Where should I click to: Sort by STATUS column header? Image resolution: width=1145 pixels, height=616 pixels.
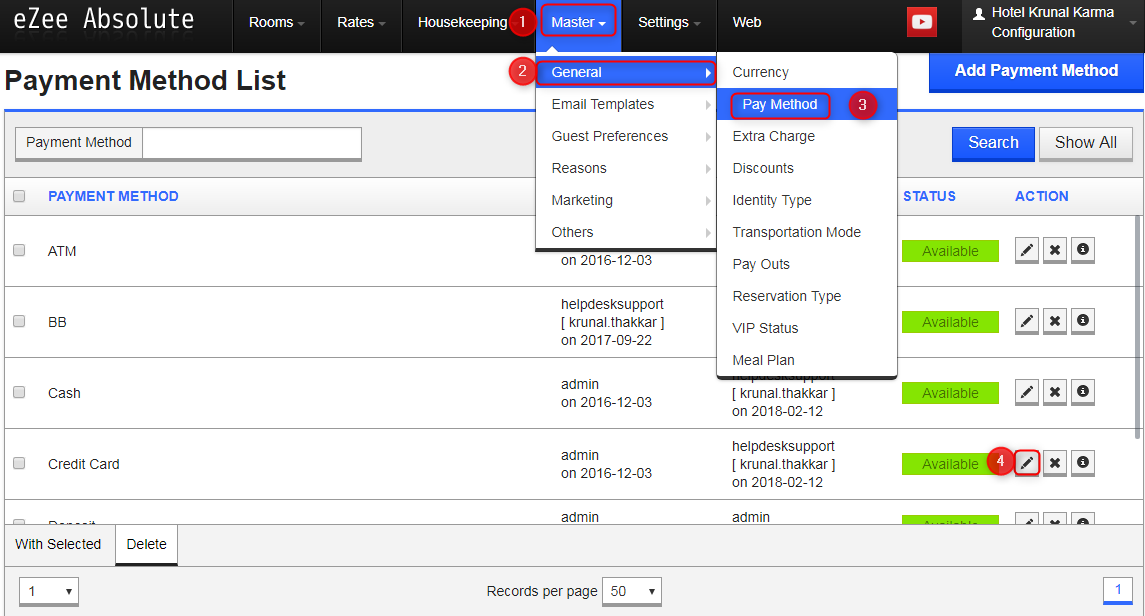[930, 196]
